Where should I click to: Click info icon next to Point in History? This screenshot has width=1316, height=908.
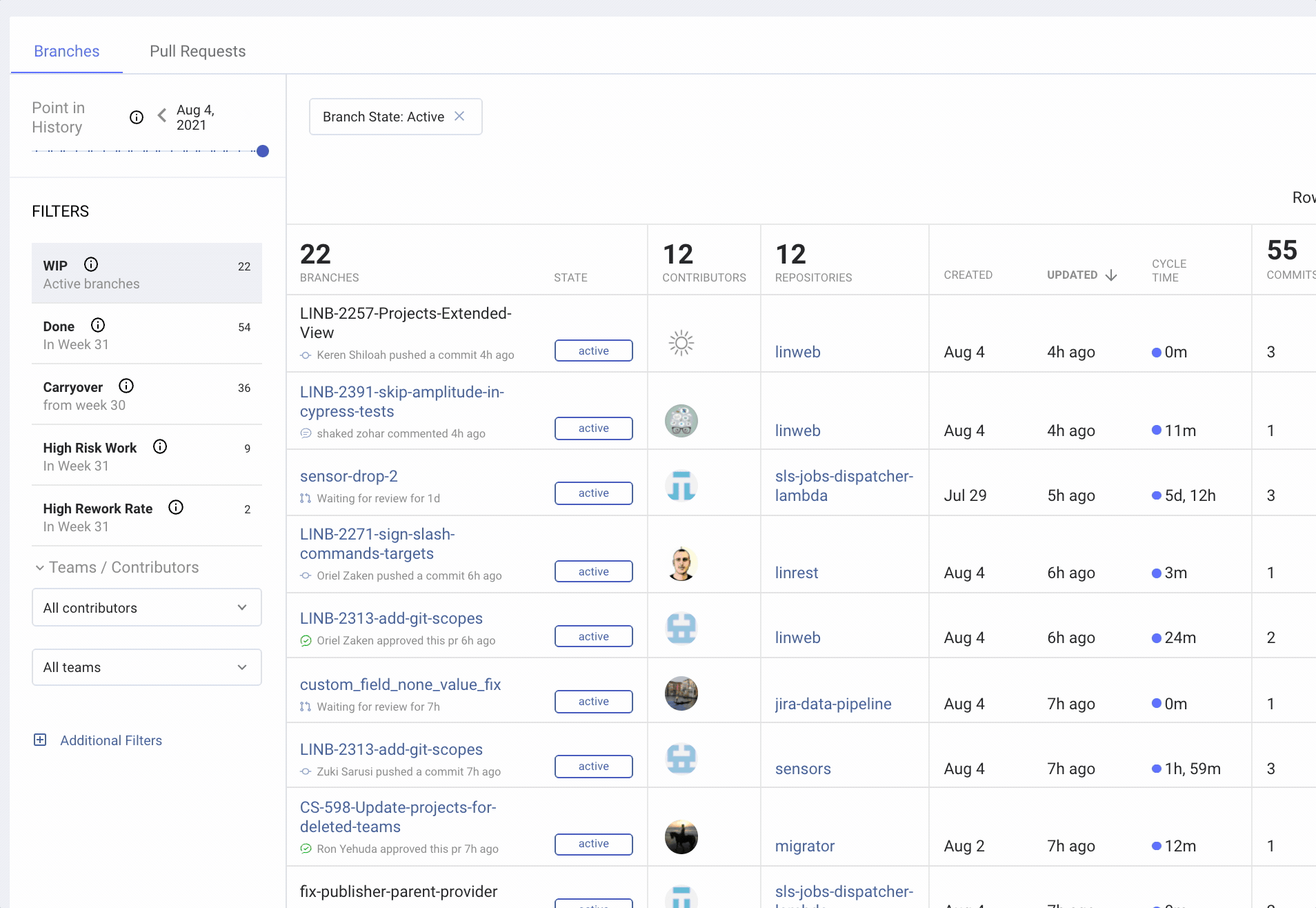click(137, 117)
